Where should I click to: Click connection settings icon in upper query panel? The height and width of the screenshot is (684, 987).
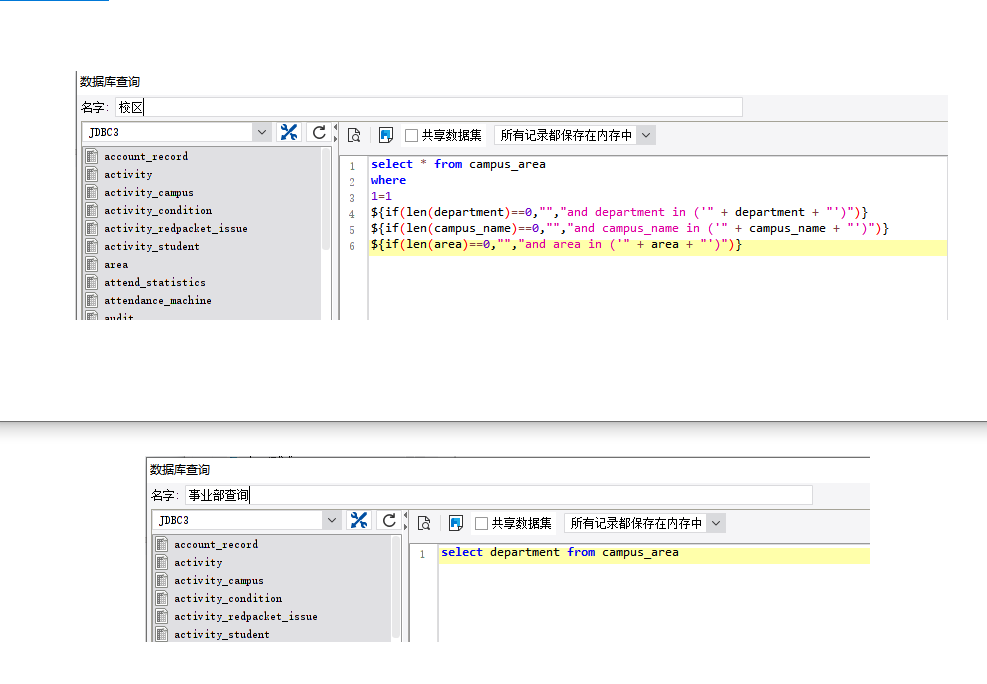pyautogui.click(x=289, y=132)
